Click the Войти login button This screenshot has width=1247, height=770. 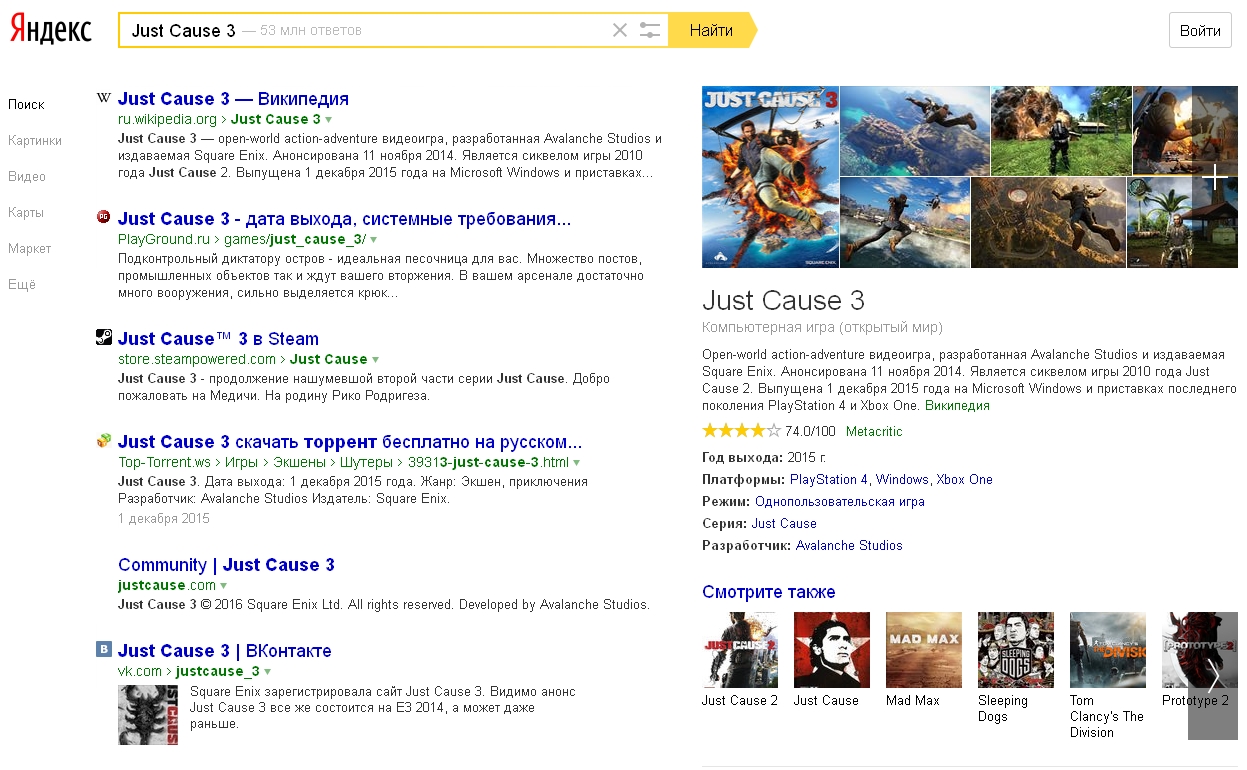click(x=1199, y=30)
